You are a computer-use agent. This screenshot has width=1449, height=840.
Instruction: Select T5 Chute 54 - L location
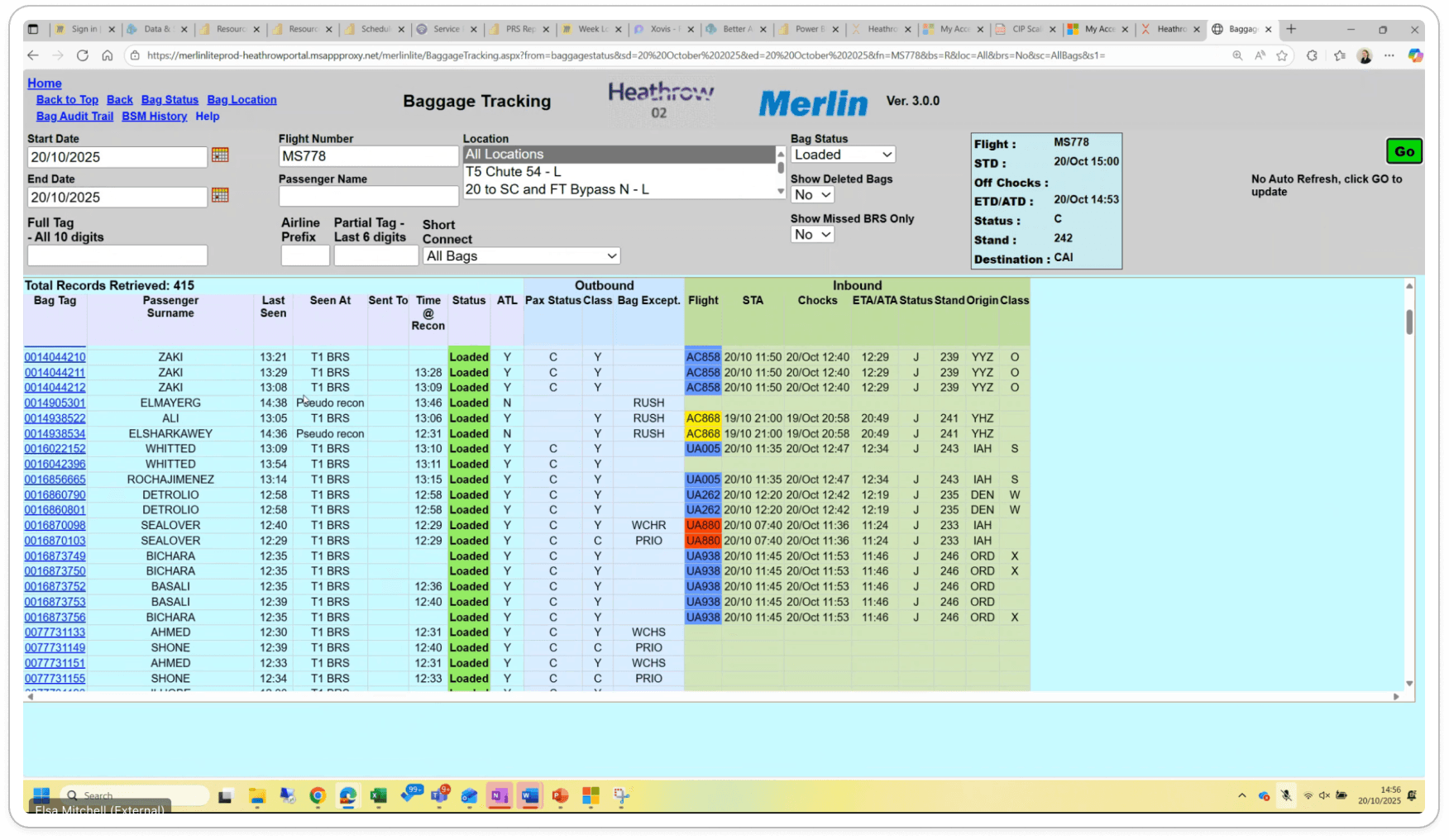tap(513, 172)
